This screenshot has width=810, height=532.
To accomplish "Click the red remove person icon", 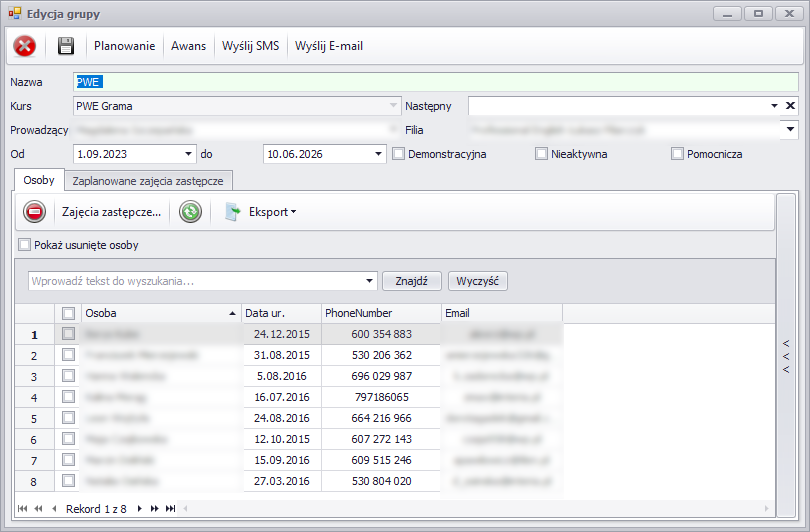I will coord(35,212).
